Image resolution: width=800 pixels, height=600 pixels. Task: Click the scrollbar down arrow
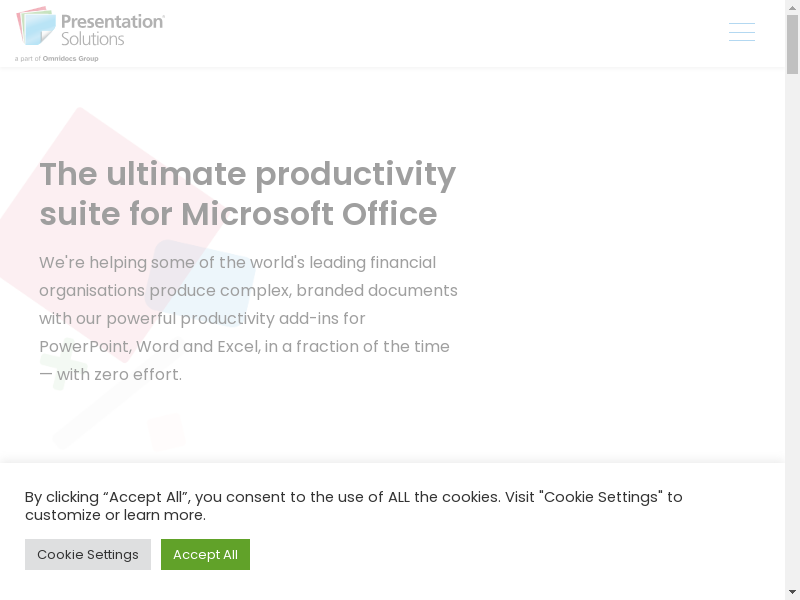[x=792, y=591]
